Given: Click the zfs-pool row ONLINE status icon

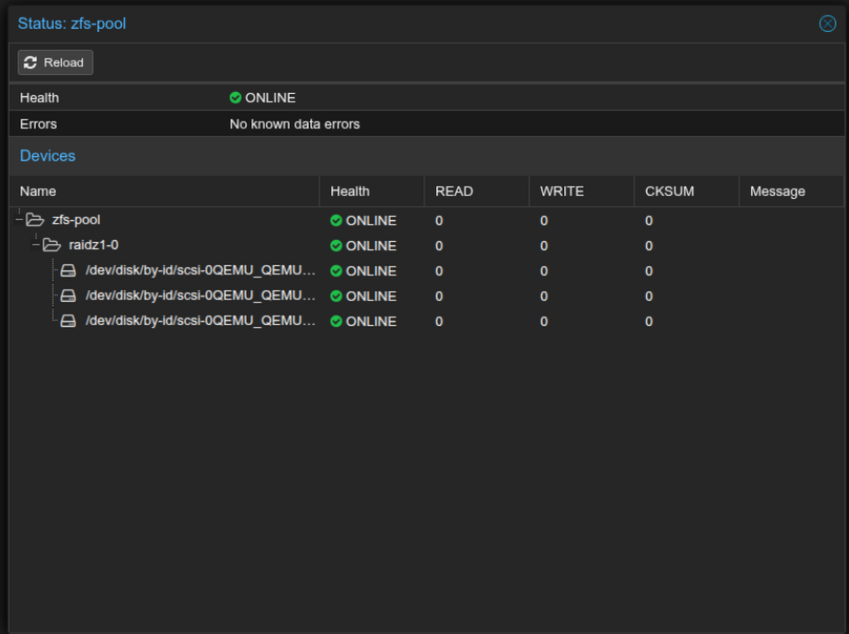Looking at the screenshot, I should 336,220.
